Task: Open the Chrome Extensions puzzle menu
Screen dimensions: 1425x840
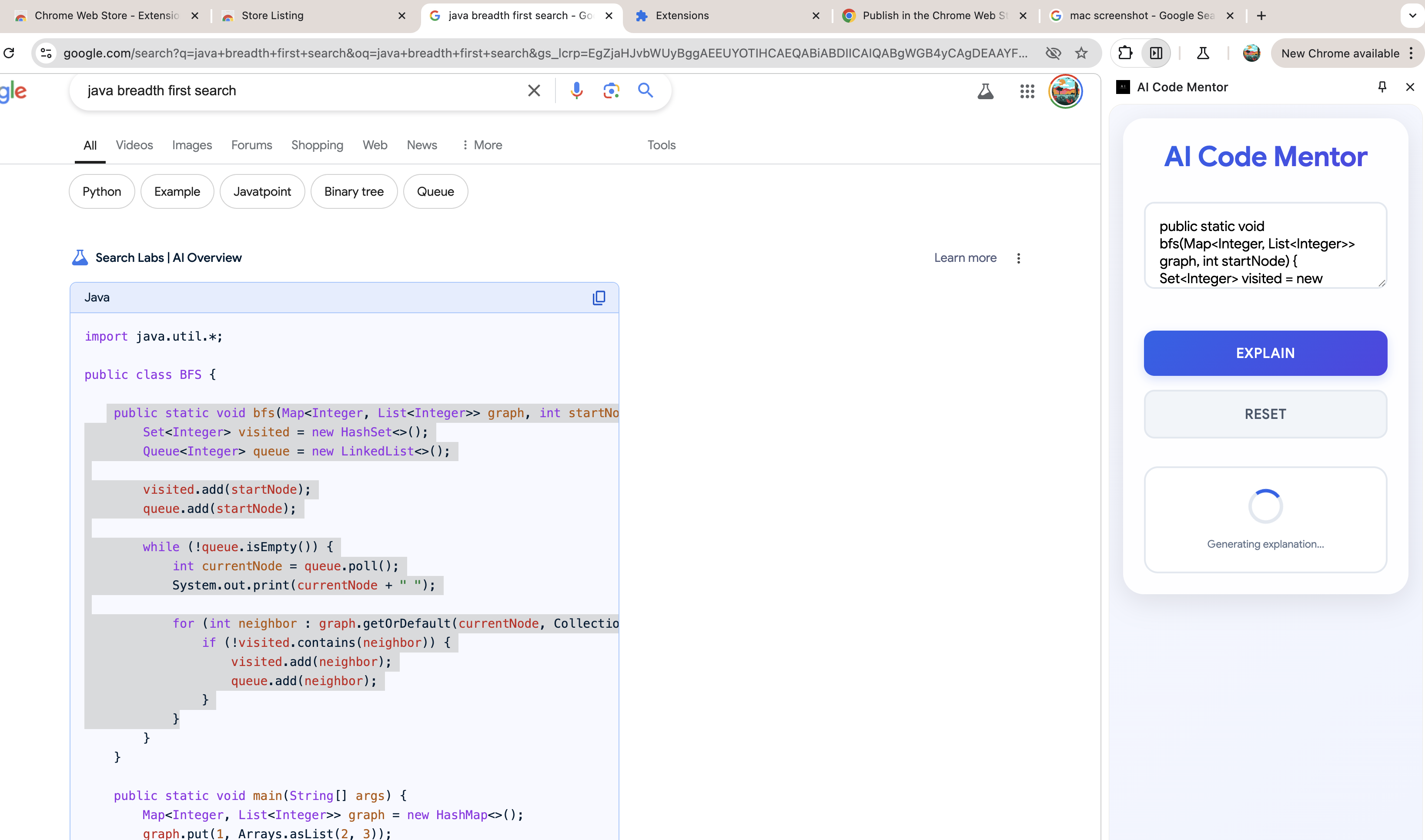Action: coord(1125,53)
